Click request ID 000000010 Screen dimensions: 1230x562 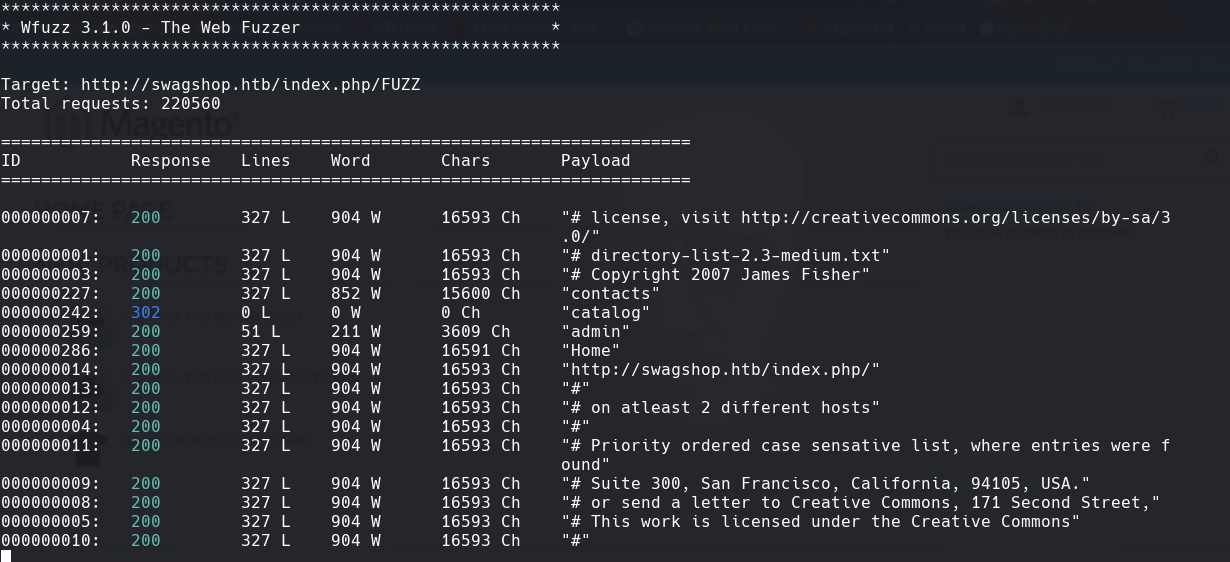51,540
